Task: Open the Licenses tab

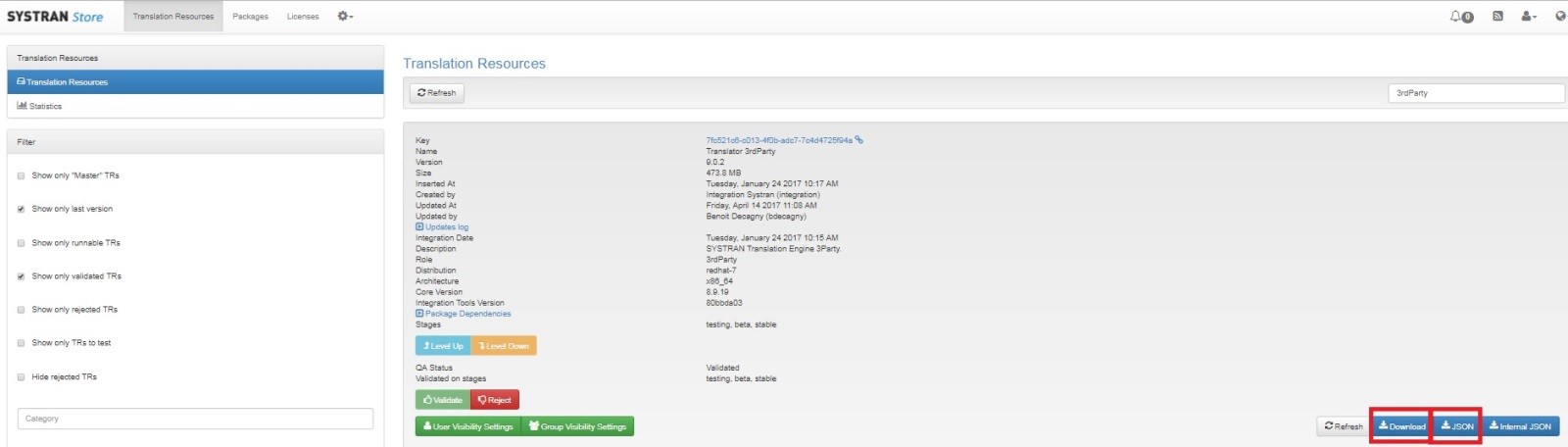Action: click(x=303, y=17)
